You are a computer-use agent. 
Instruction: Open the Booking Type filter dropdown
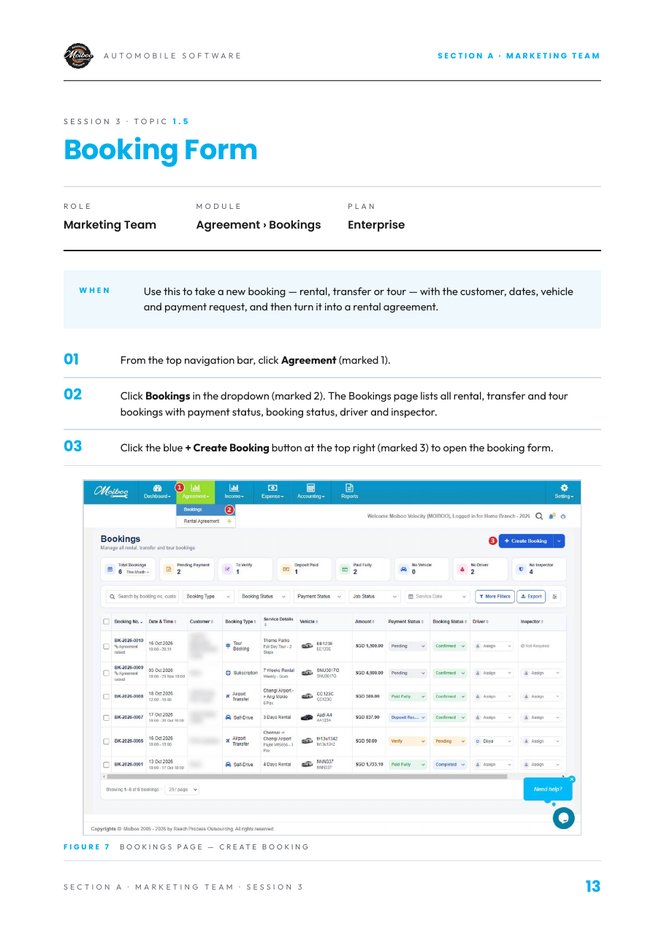pyautogui.click(x=207, y=596)
